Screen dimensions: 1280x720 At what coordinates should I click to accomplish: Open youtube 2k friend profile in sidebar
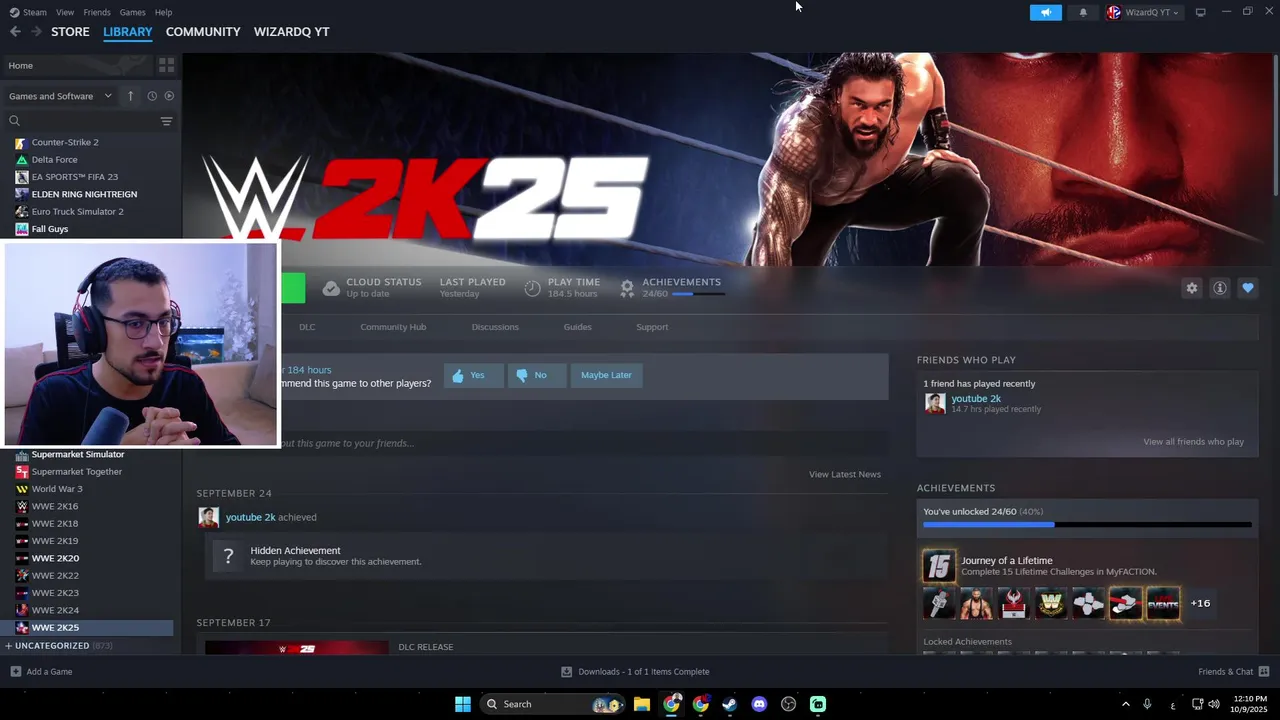coord(976,398)
